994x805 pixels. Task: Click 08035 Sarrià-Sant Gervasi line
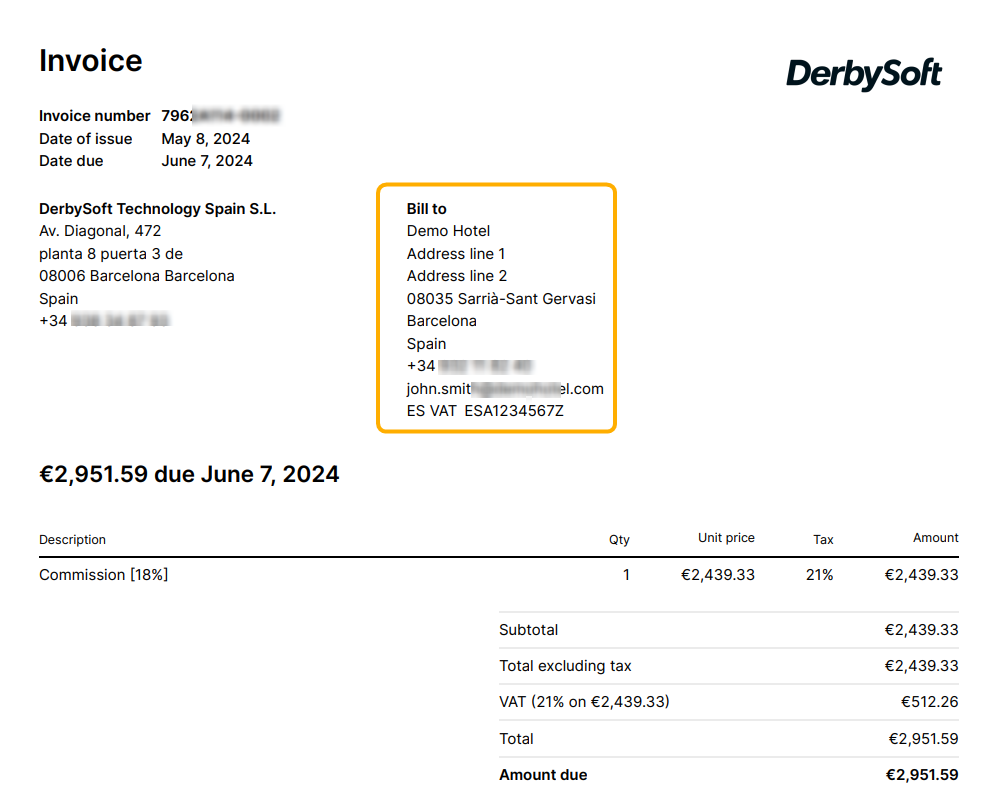click(501, 299)
